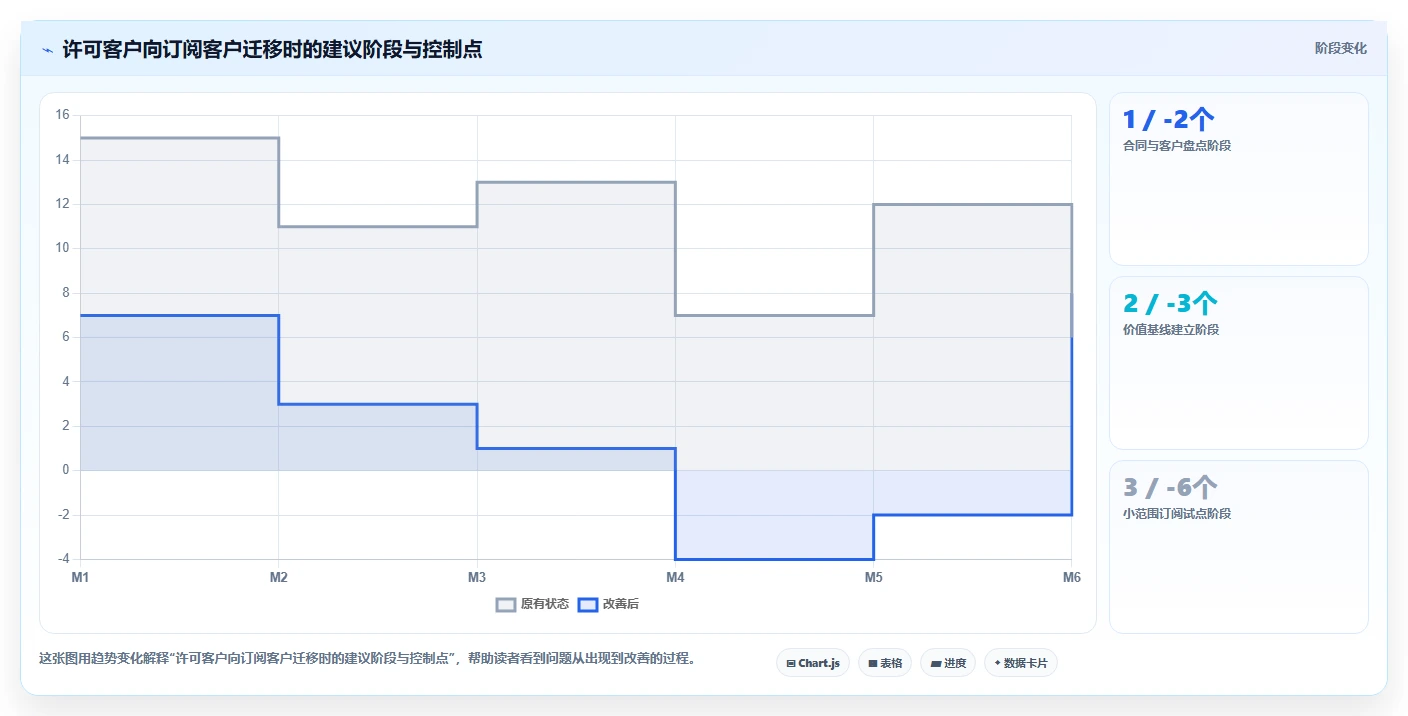The image size is (1408, 716).
Task: Click the "2 / -3个" value
Action: coord(1170,304)
